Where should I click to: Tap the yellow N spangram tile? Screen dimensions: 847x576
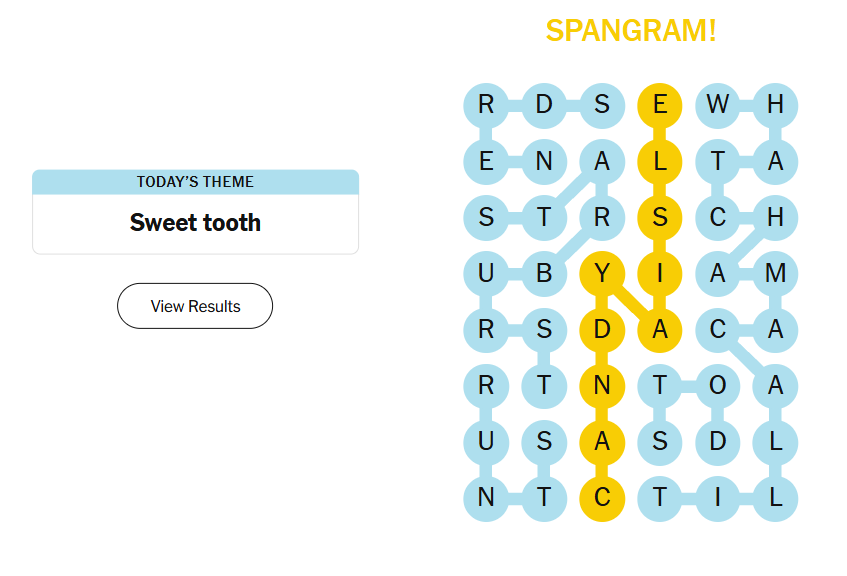click(x=602, y=385)
